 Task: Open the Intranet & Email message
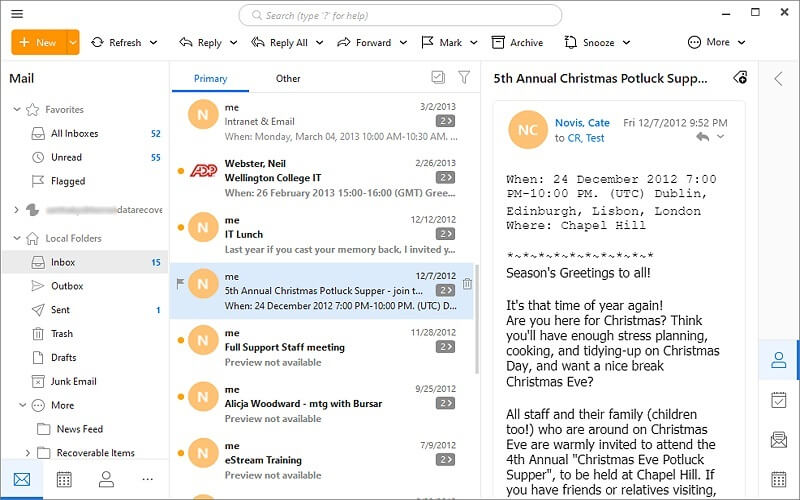coord(323,121)
